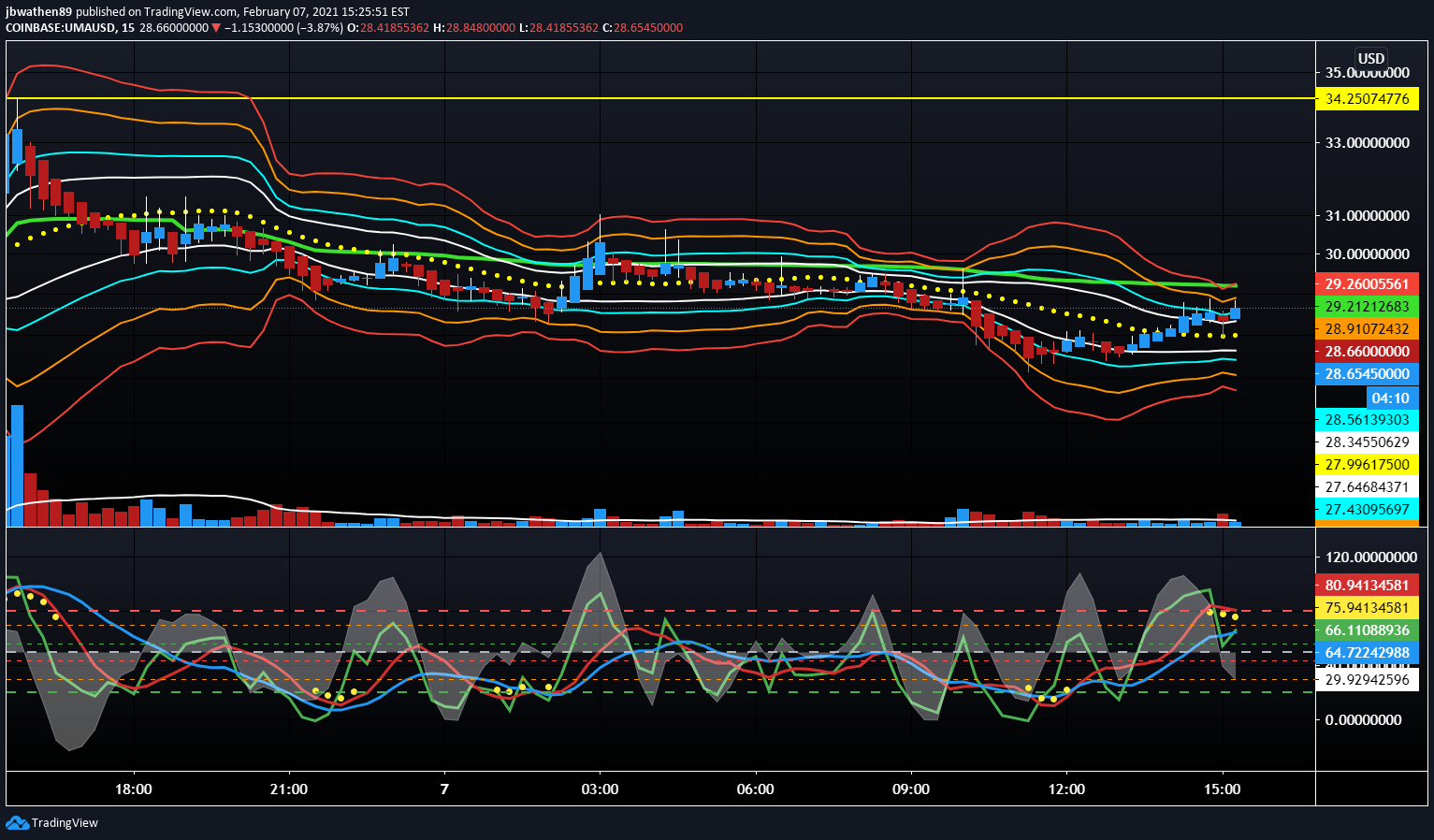Click the February 07, 2021 15:25:51 EST timestamp

[x=326, y=12]
